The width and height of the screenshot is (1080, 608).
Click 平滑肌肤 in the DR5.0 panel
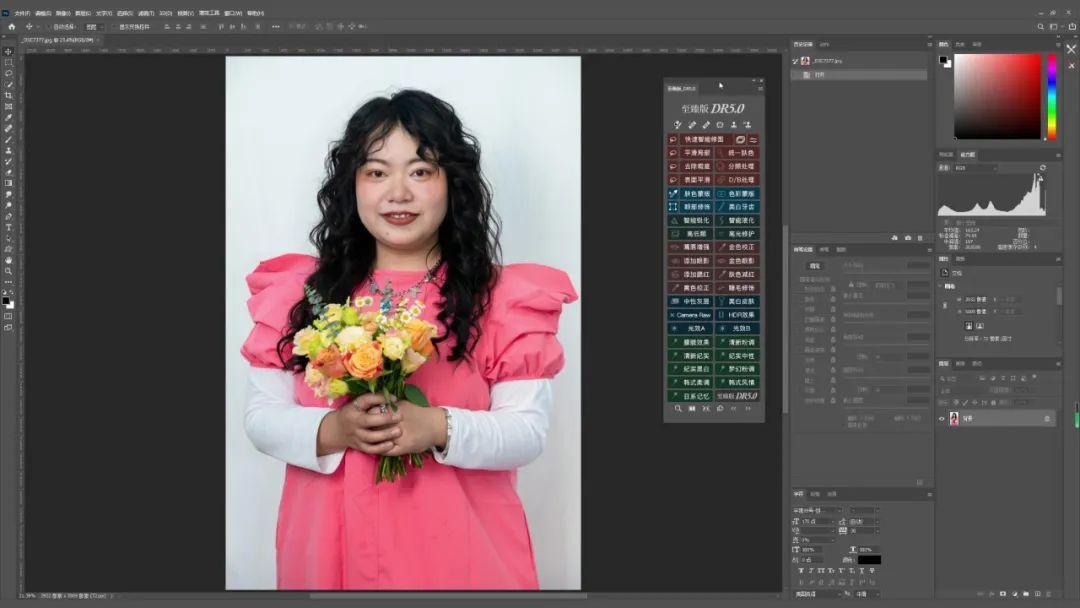700,154
